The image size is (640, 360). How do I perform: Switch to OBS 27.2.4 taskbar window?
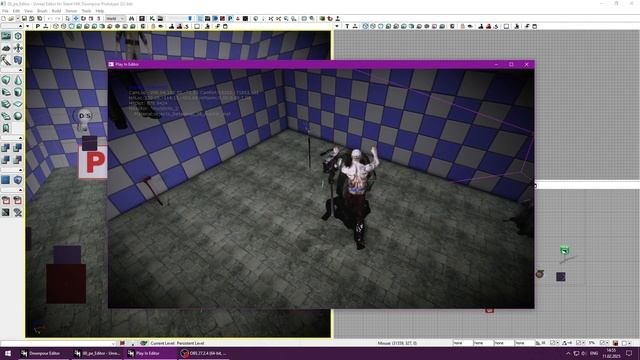[x=204, y=353]
